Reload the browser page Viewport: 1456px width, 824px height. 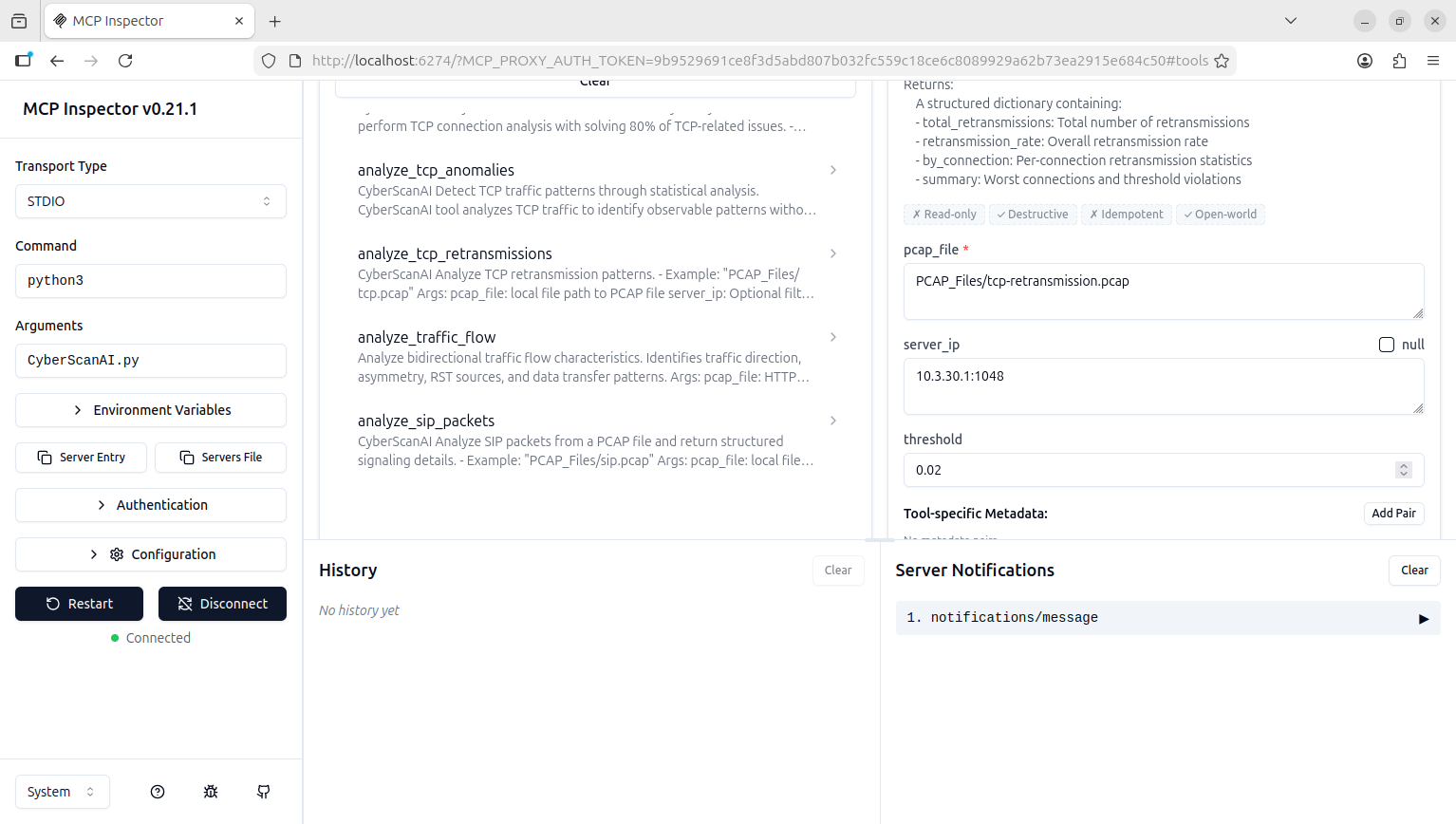point(125,61)
